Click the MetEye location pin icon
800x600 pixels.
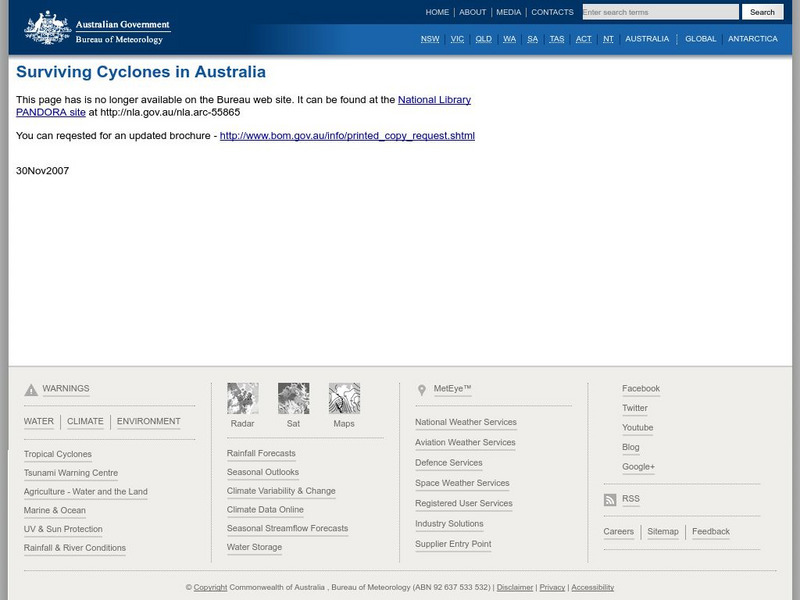point(422,390)
